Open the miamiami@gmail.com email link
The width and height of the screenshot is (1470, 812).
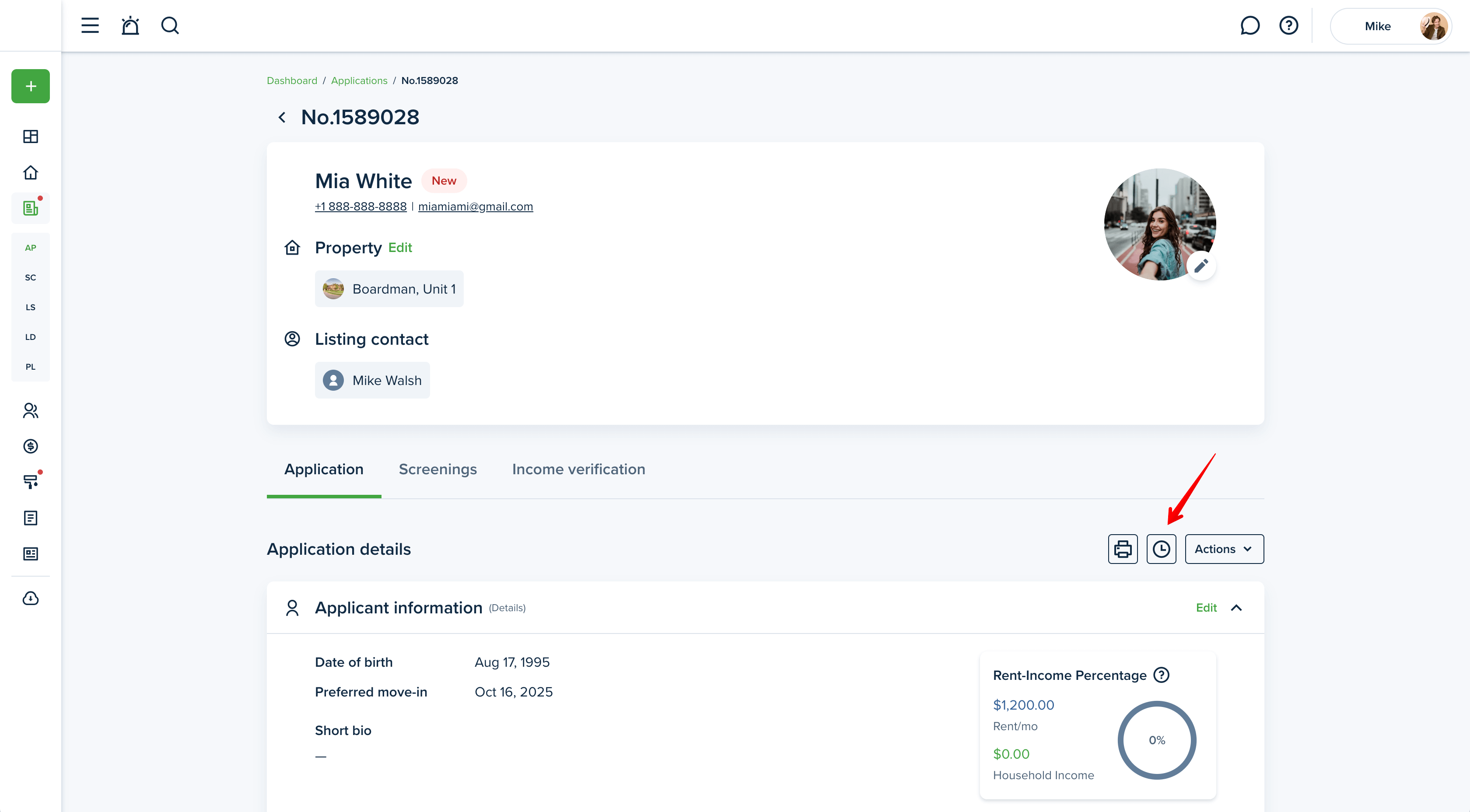(476, 206)
